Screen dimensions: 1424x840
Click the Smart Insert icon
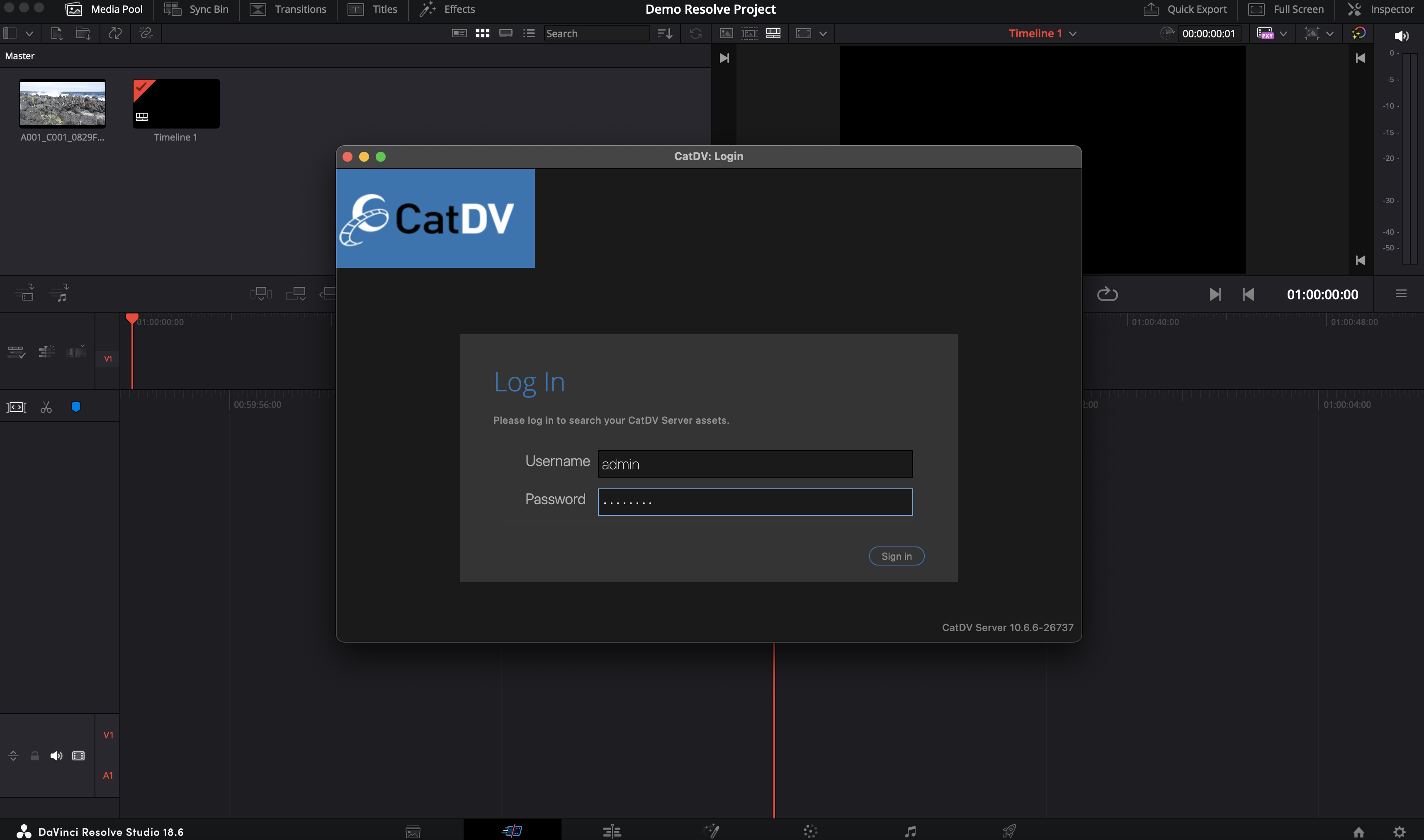[x=261, y=293]
